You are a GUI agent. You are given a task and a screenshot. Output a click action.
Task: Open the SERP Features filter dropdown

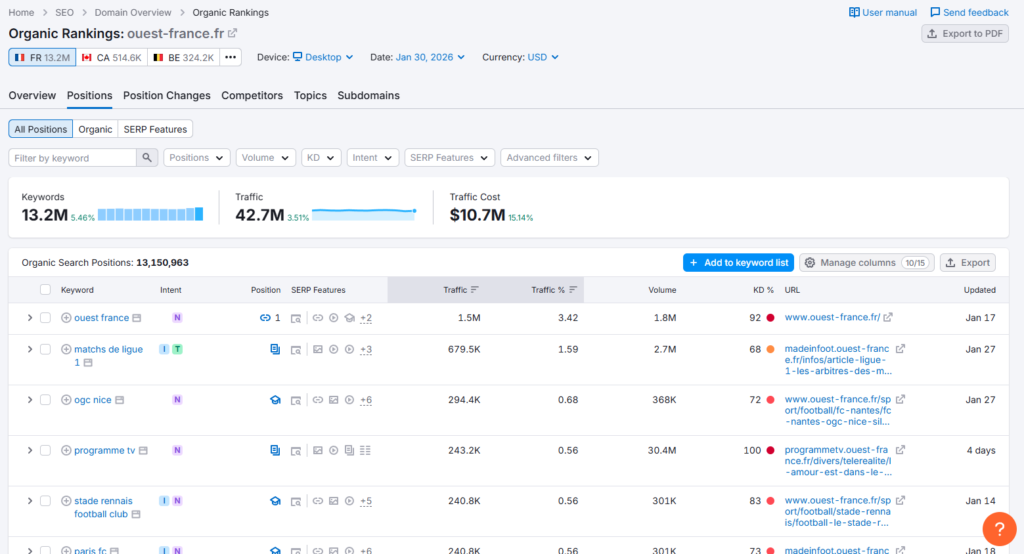[449, 157]
